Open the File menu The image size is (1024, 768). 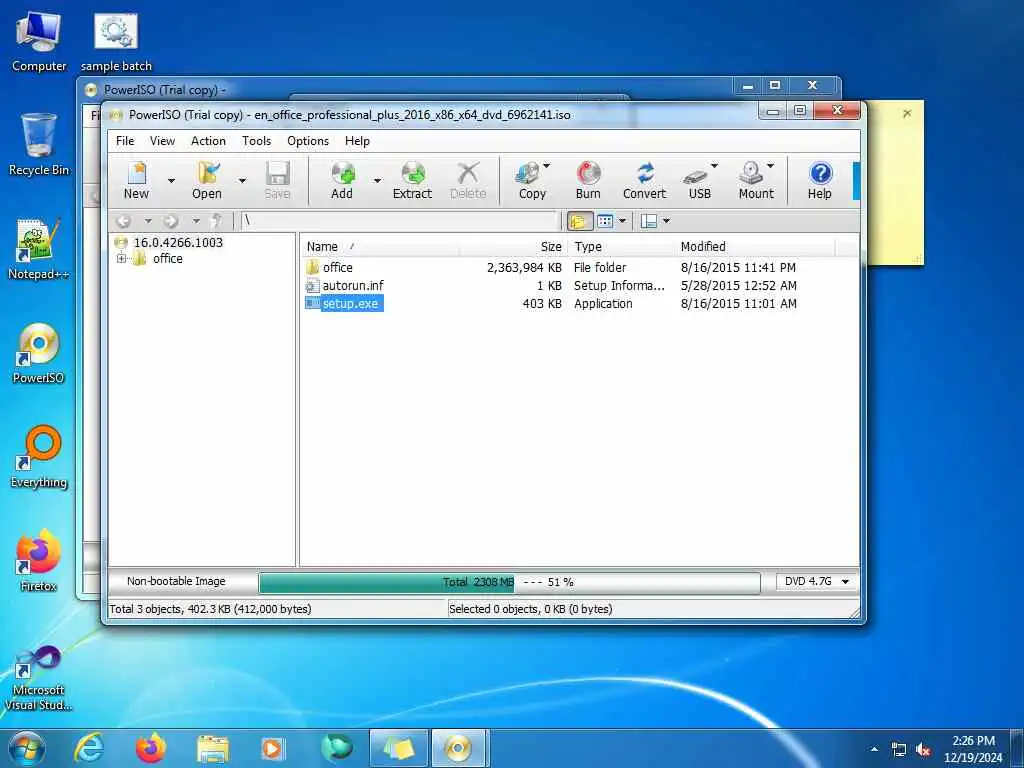point(125,141)
